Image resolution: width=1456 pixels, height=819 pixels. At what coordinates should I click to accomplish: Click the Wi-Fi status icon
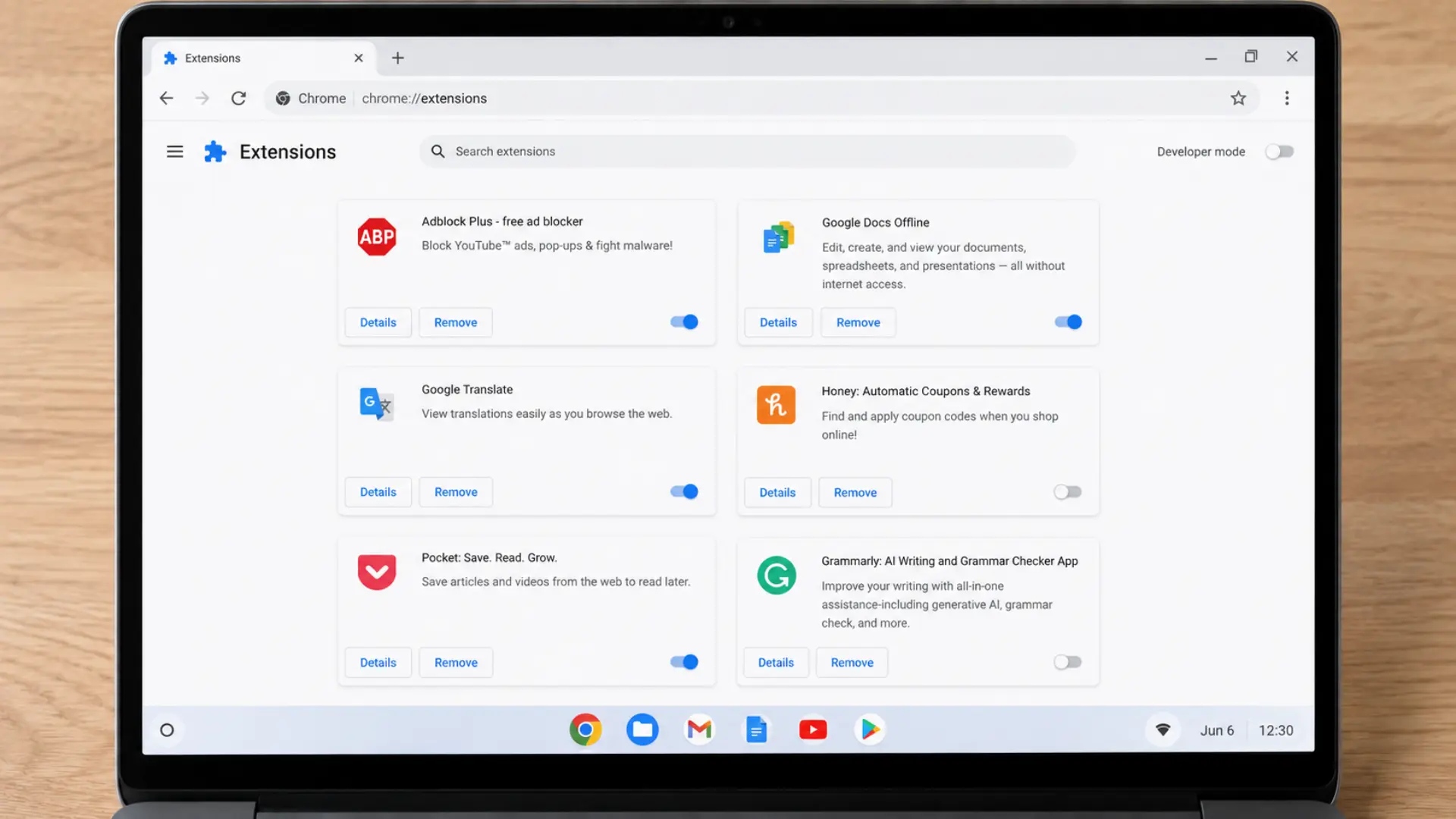point(1163,730)
